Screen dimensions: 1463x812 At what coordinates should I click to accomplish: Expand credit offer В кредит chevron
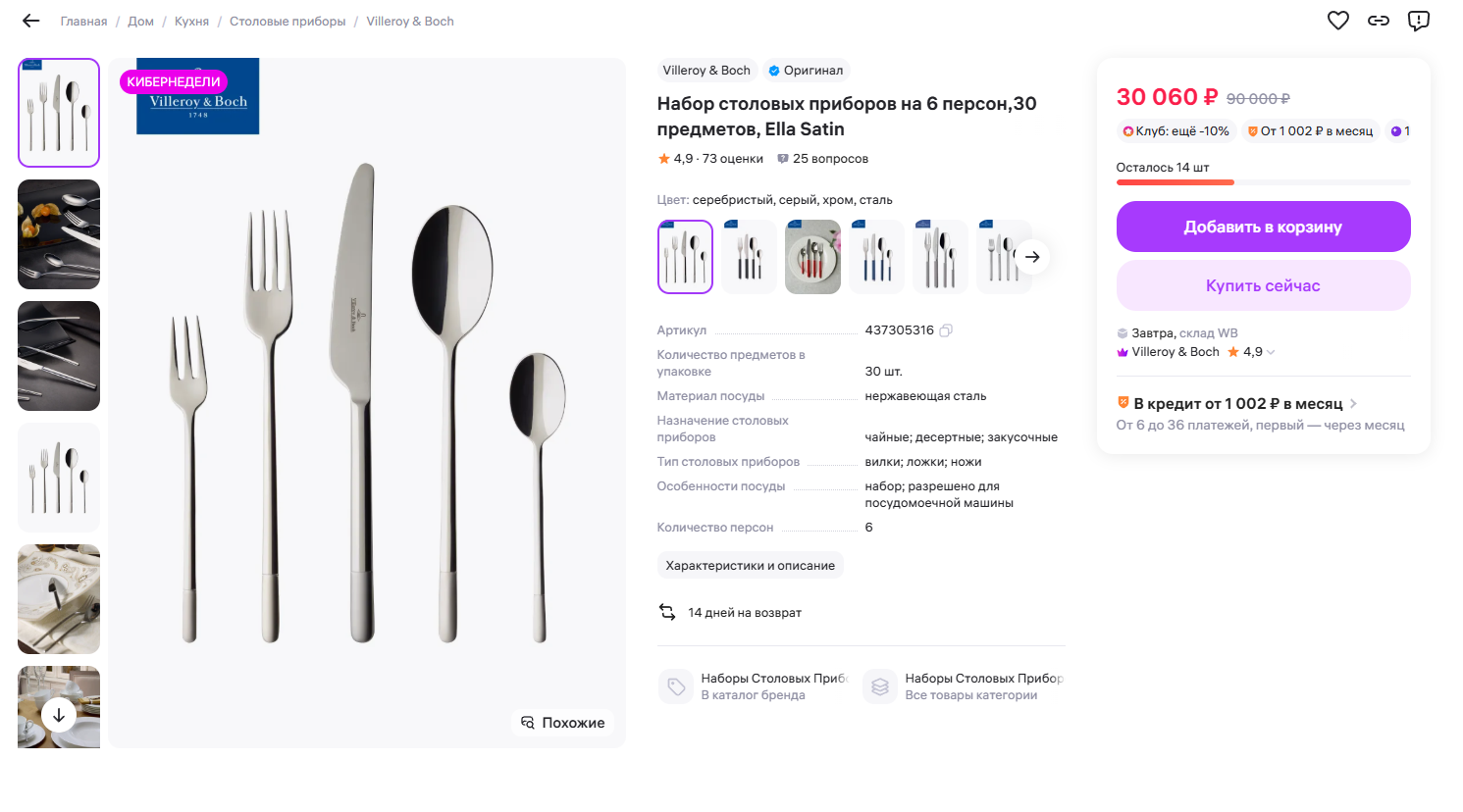[1354, 403]
